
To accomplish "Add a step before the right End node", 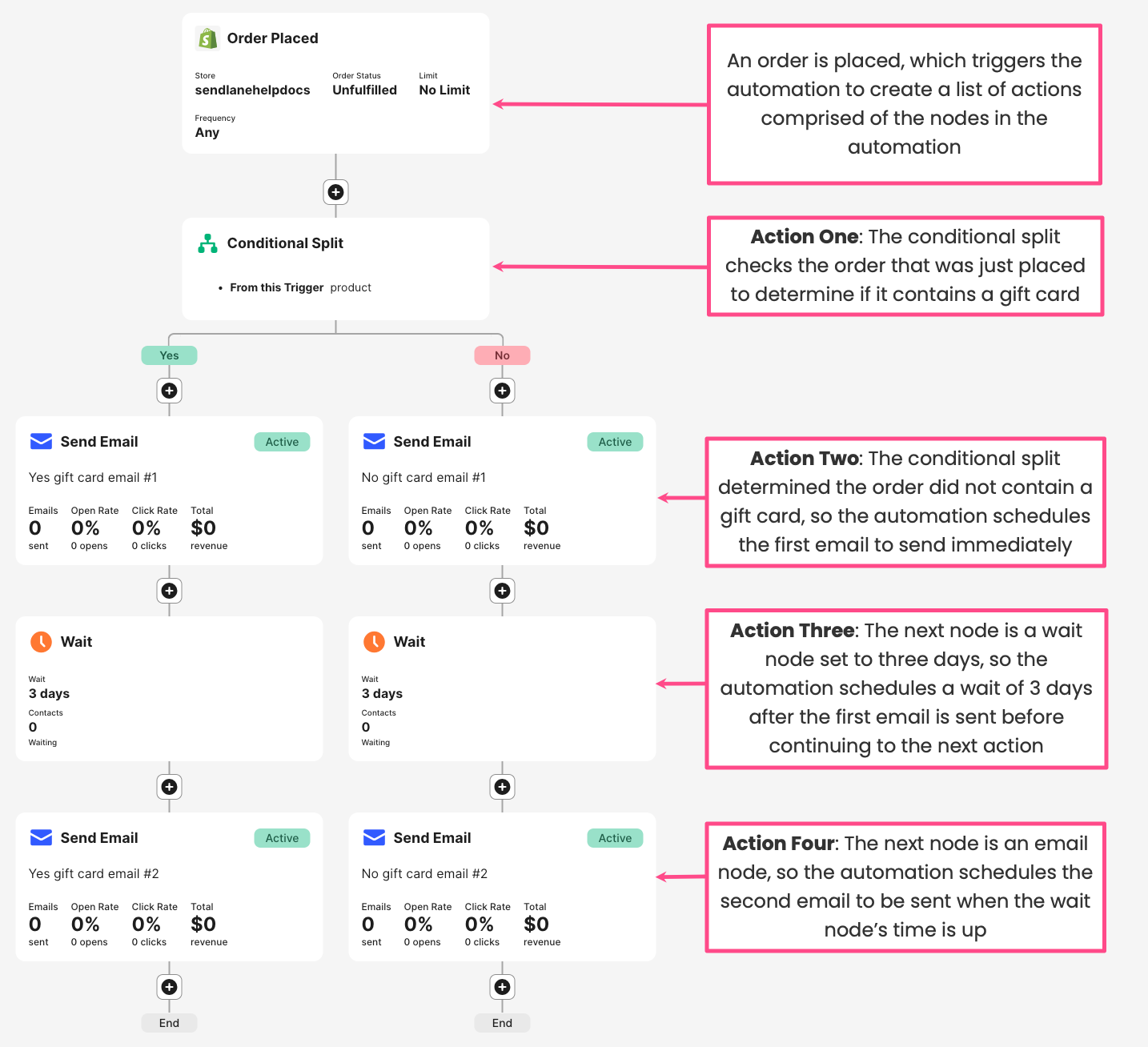I will (x=502, y=987).
